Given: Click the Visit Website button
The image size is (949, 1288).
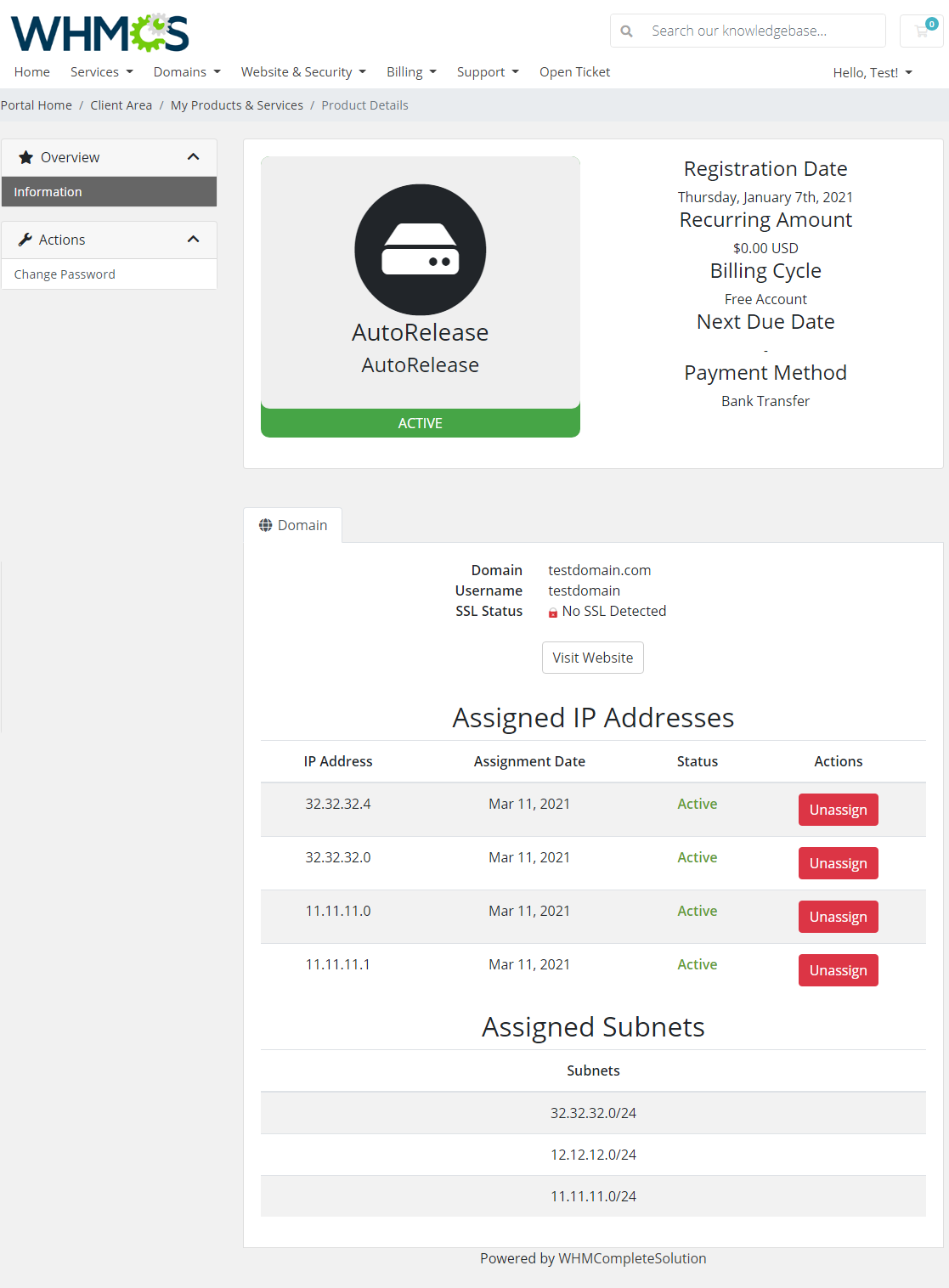Looking at the screenshot, I should pos(593,658).
